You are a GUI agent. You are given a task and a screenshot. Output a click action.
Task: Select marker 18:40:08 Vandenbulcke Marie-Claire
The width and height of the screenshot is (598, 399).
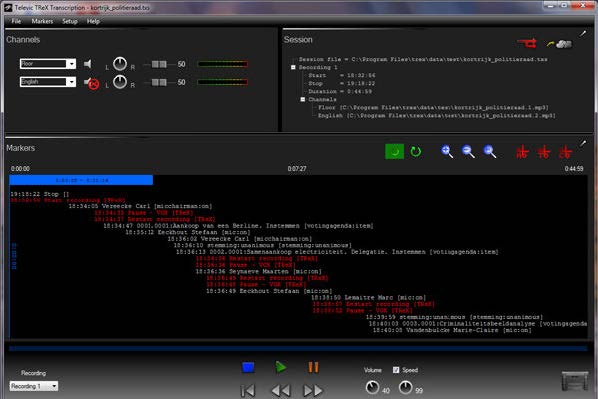[x=452, y=330]
